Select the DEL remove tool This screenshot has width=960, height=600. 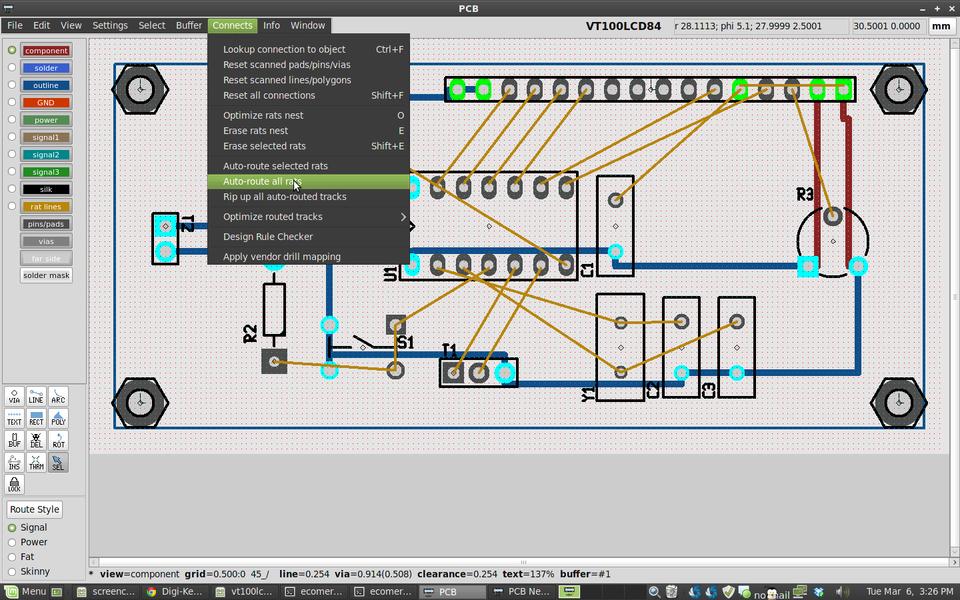click(36, 439)
